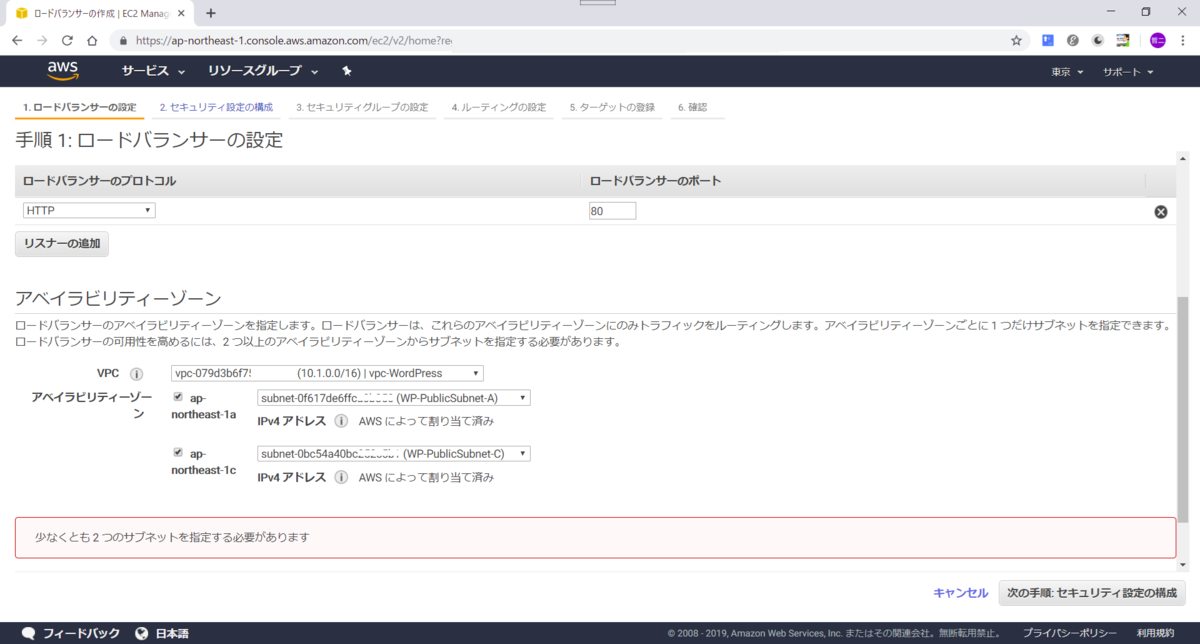Click the リスナーの追加 button
This screenshot has width=1200, height=644.
coord(61,243)
